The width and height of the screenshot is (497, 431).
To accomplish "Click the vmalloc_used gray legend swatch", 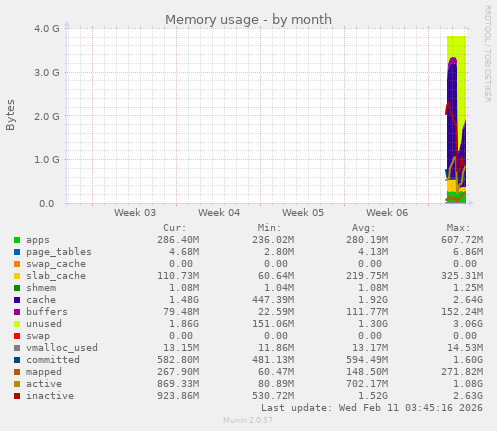I will pyautogui.click(x=17, y=348).
